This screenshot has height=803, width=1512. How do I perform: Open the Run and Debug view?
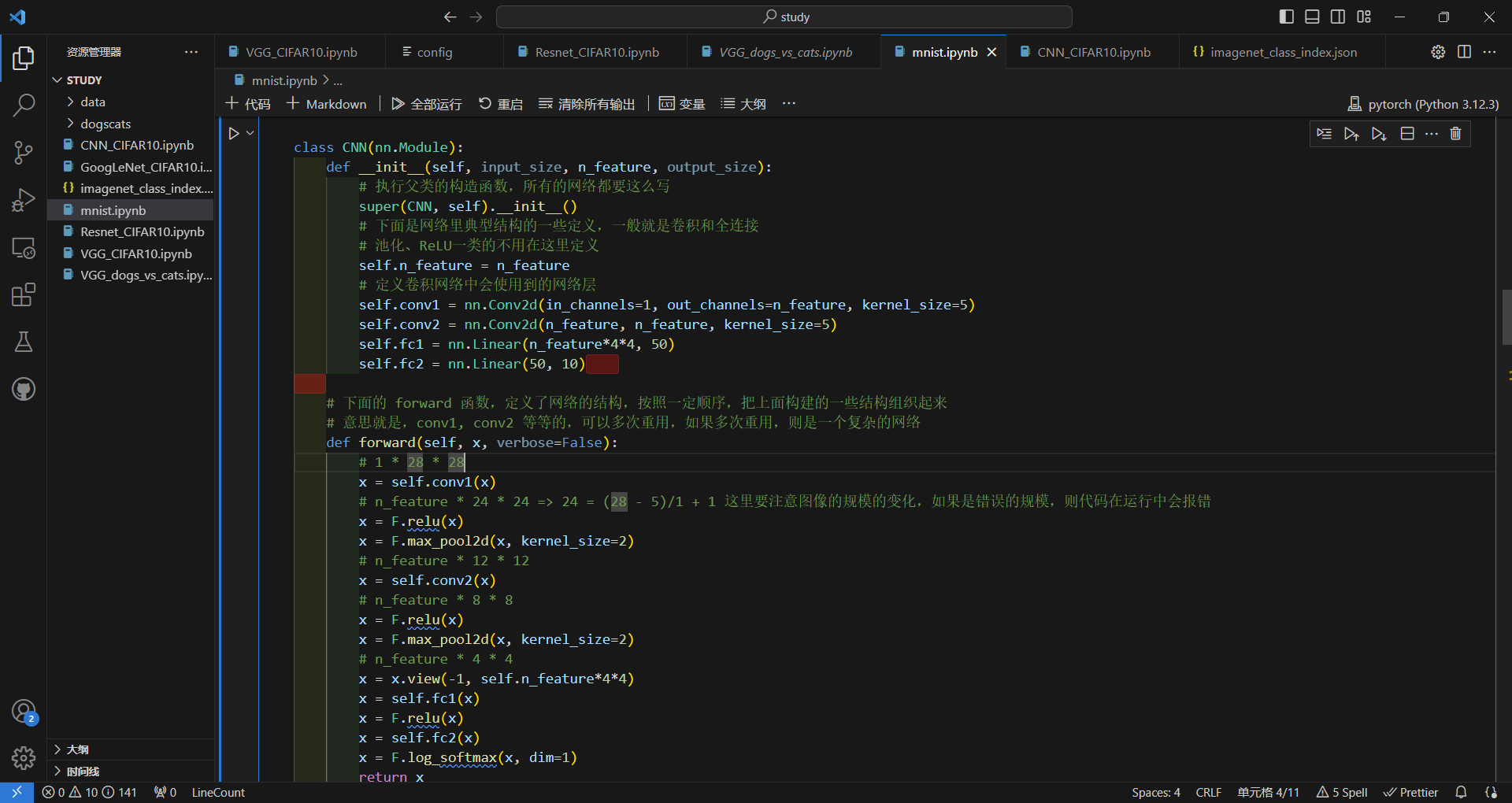[24, 200]
